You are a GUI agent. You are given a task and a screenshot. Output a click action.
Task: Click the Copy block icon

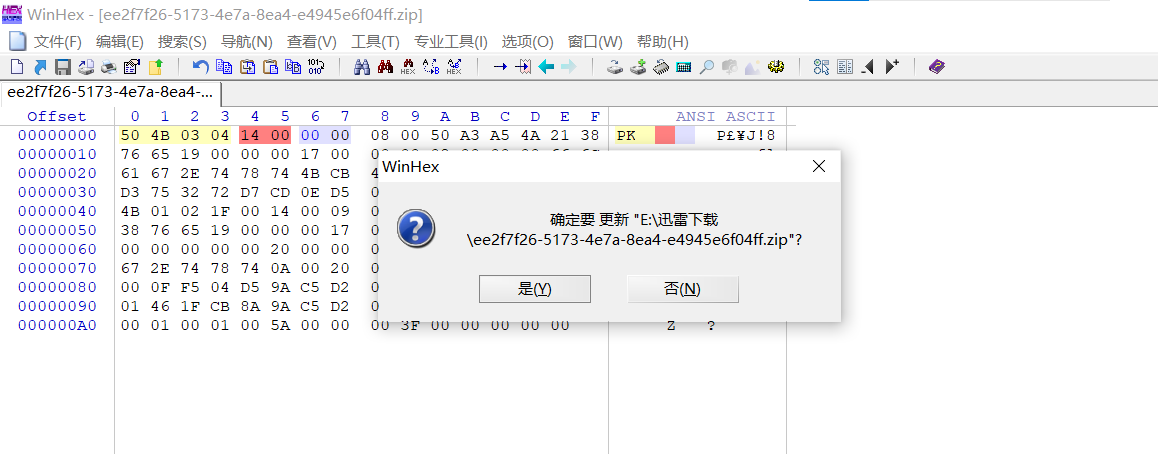(225, 66)
